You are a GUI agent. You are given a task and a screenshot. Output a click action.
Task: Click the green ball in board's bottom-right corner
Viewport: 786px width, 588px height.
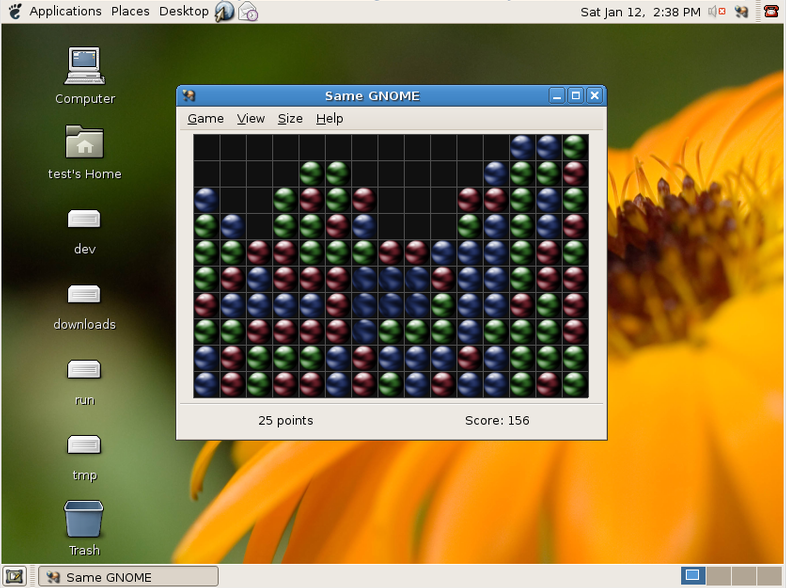tap(575, 384)
